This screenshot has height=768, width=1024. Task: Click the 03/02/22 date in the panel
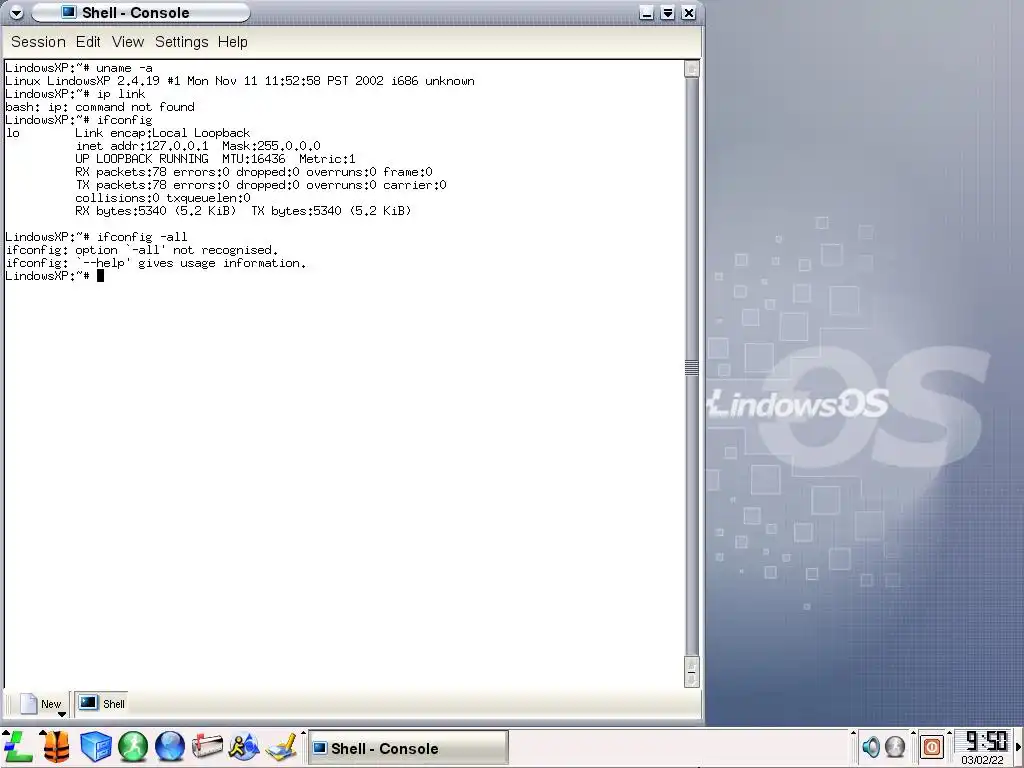point(982,760)
